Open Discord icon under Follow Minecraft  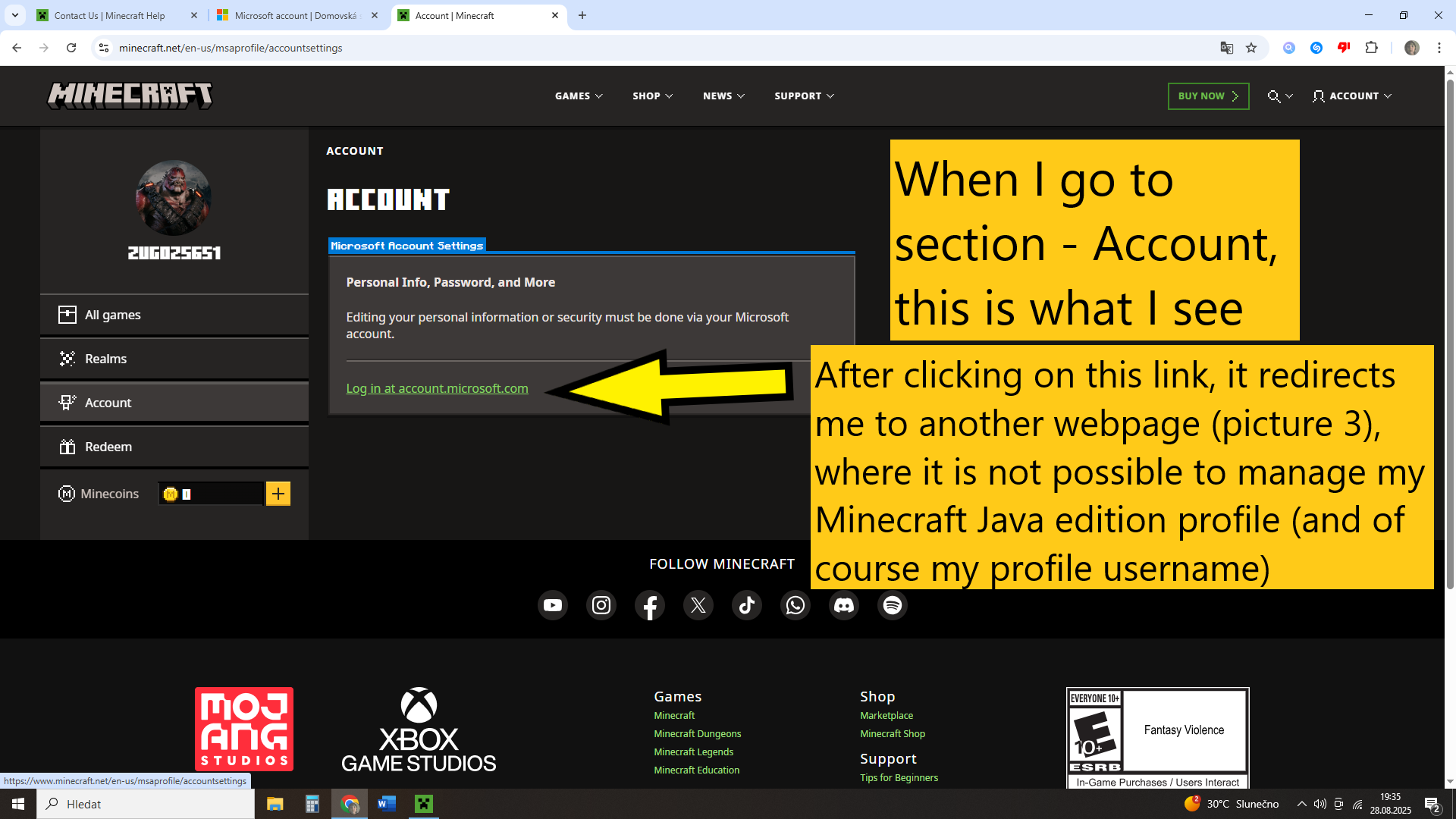pyautogui.click(x=844, y=605)
